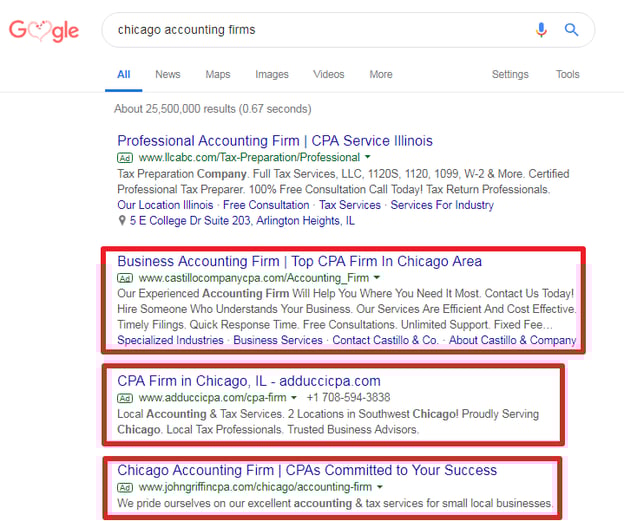The image size is (624, 521).
Task: Open Business Accounting Firm Chicago Area result
Action: click(x=299, y=262)
